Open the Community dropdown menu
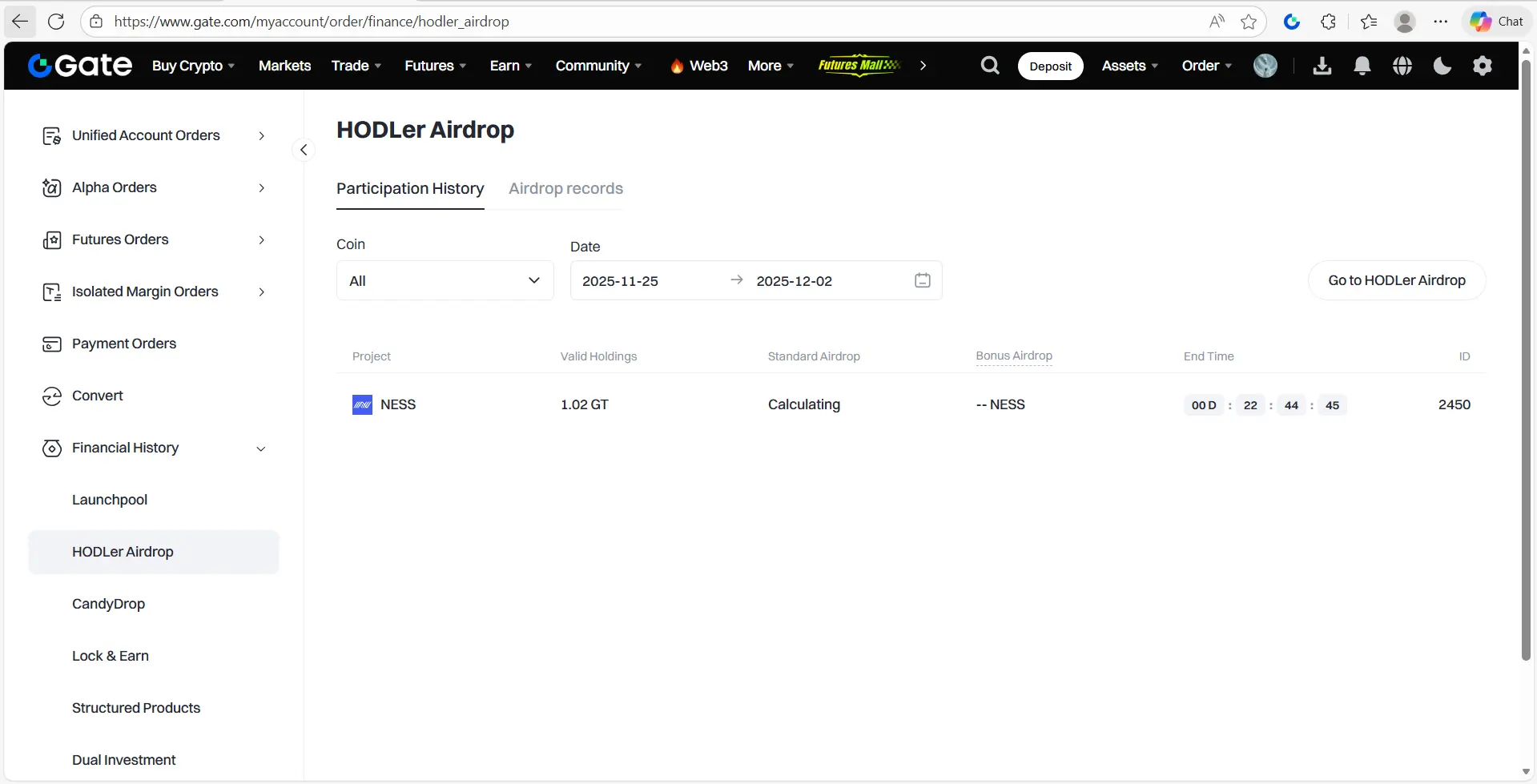 click(599, 66)
